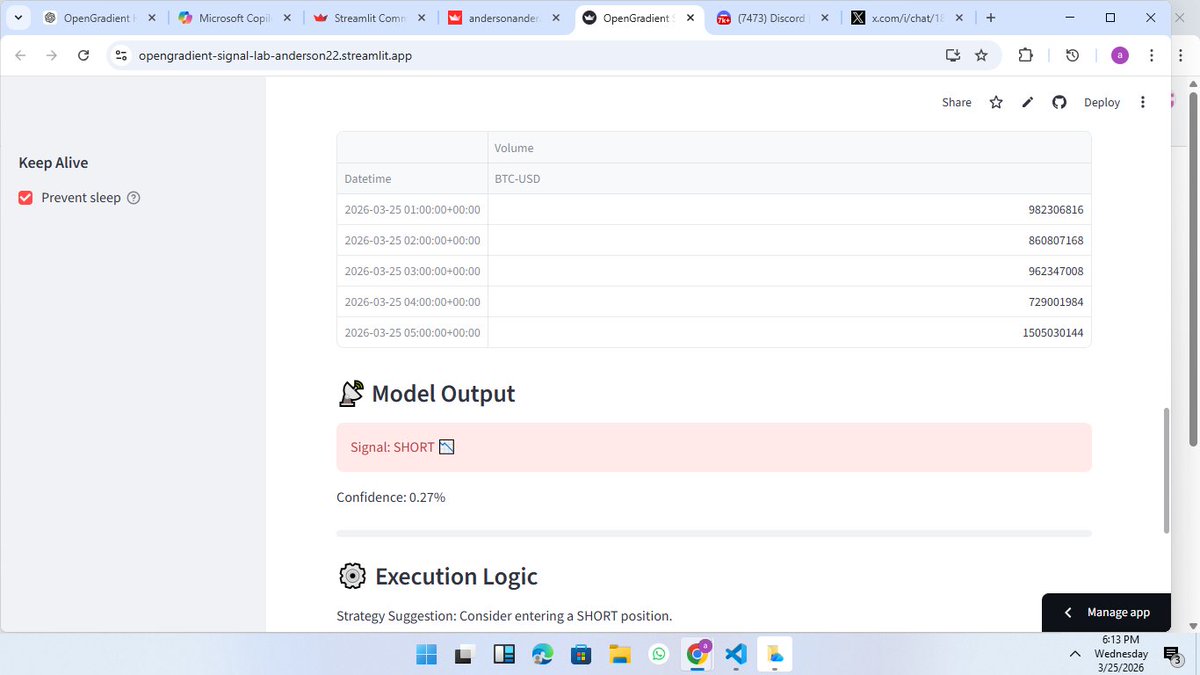This screenshot has height=675, width=1200.
Task: View site information icon in address bar
Action: [x=121, y=56]
